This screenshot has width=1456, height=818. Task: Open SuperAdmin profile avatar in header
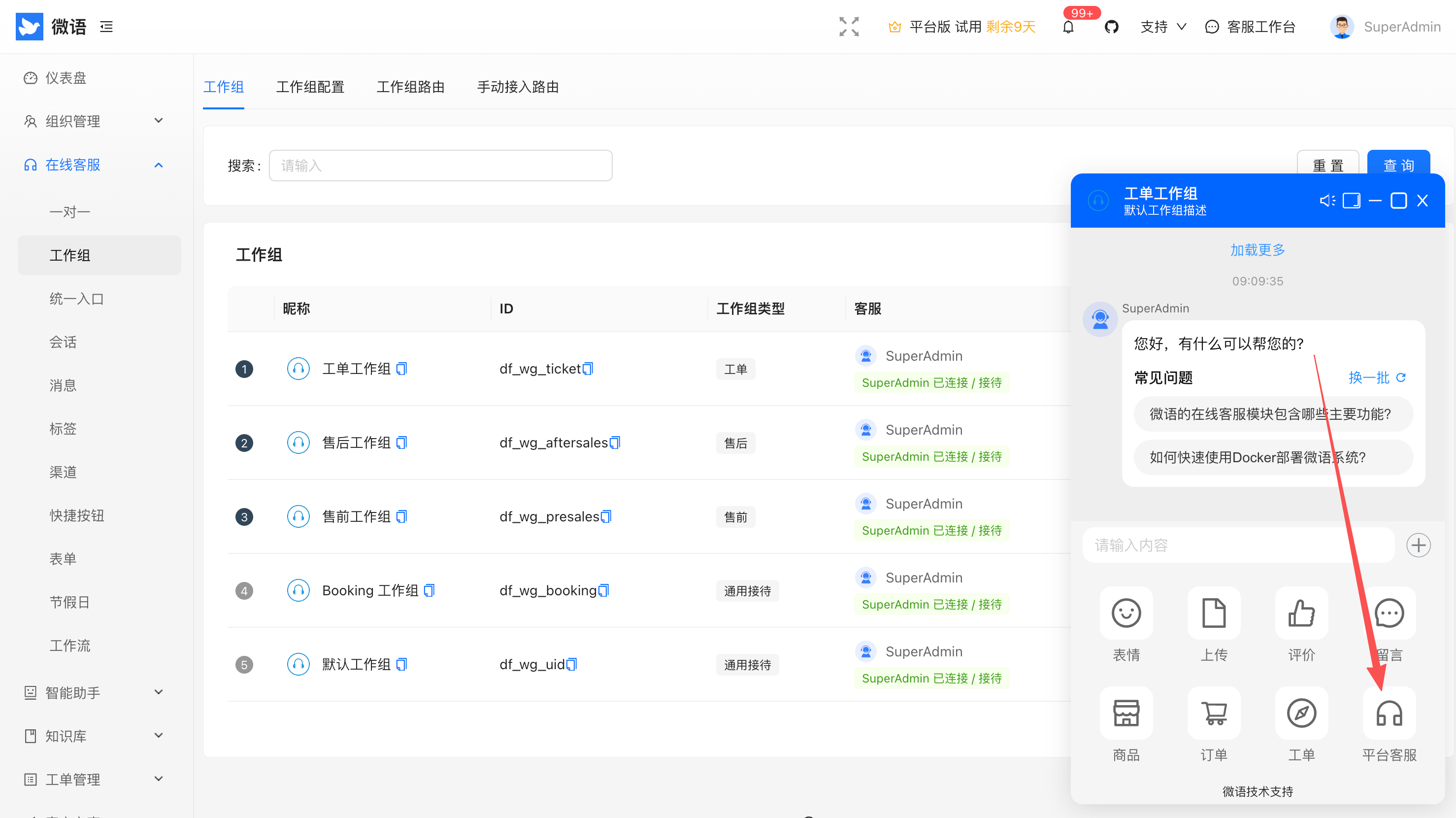click(1341, 27)
